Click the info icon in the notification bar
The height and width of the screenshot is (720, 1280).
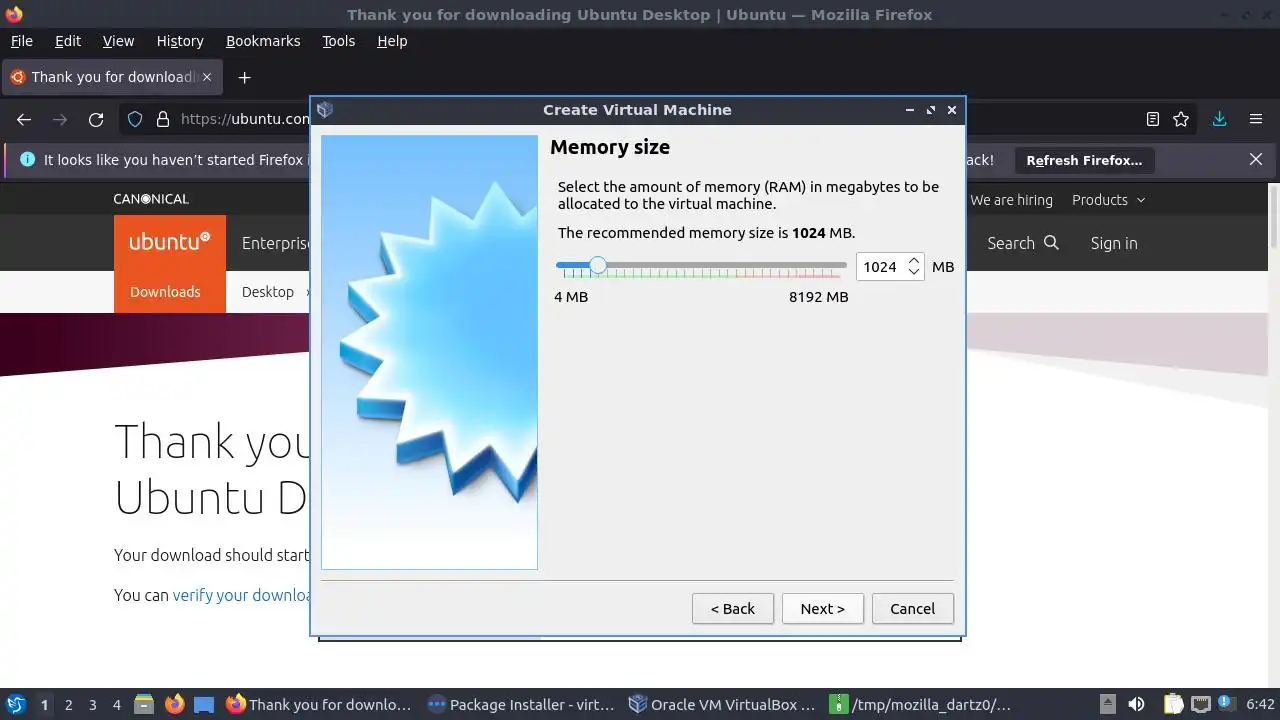[x=27, y=160]
